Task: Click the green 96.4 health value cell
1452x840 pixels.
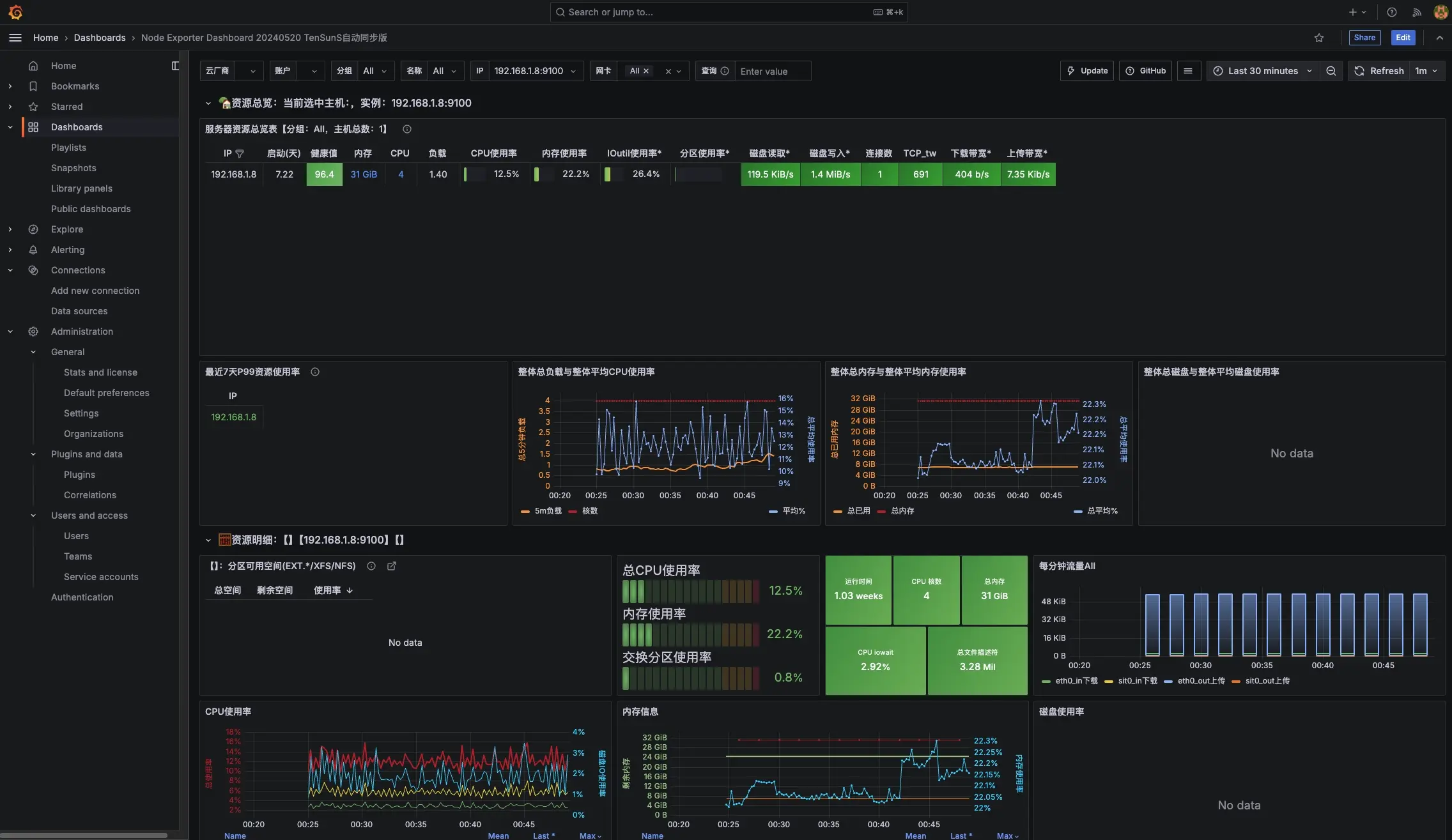Action: (324, 174)
